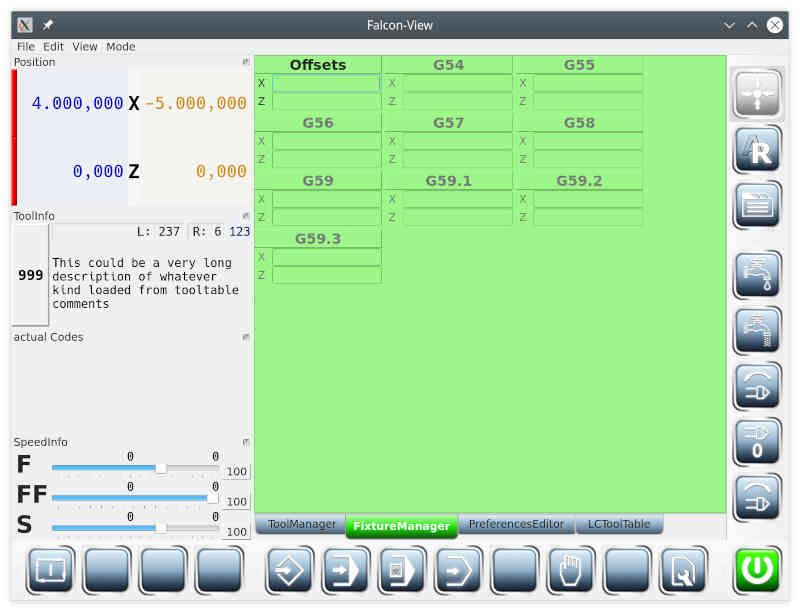This screenshot has height=613, width=800.
Task: Open the file search wrench icon
Action: point(684,570)
